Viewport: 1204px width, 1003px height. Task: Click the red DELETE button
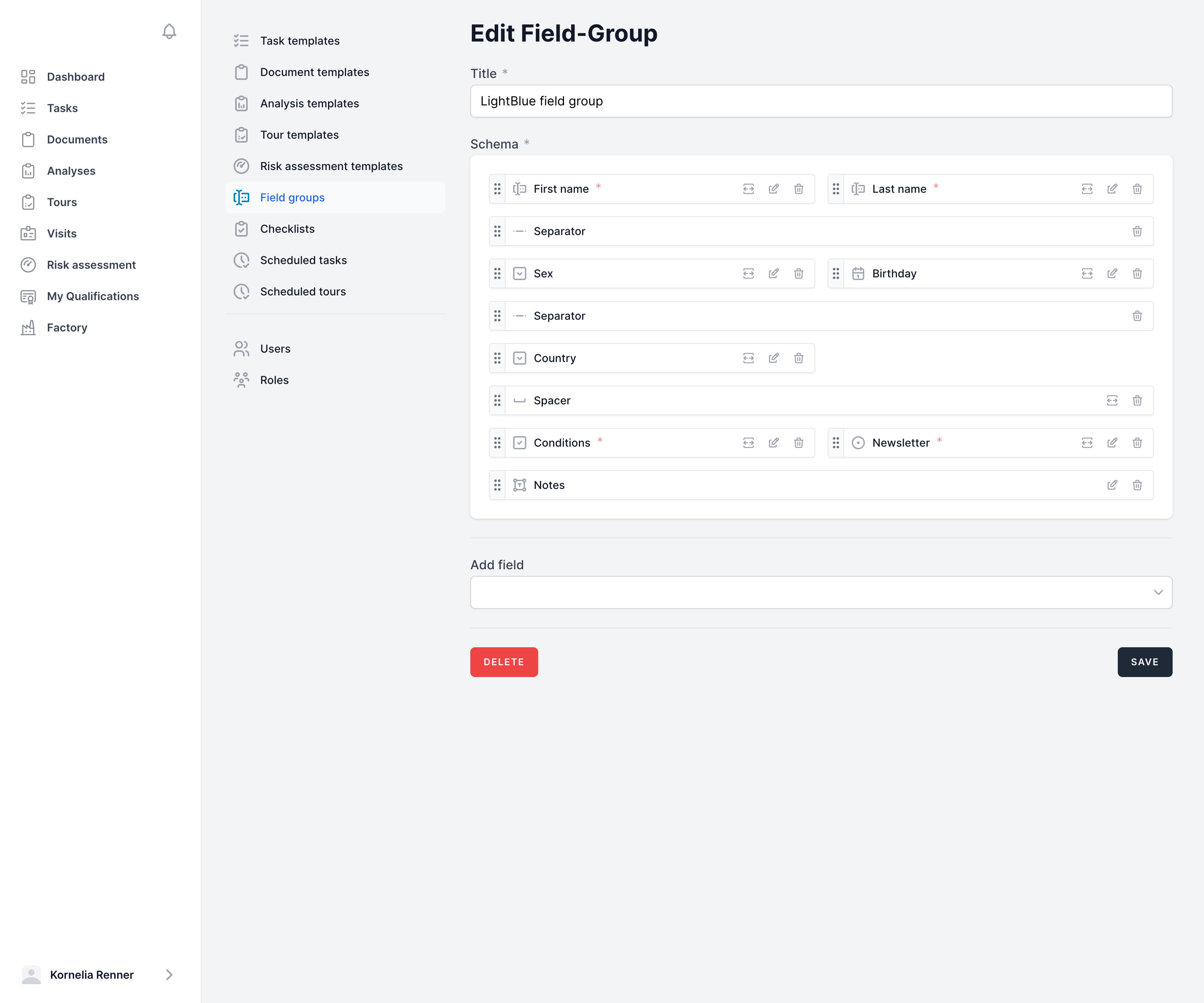[x=504, y=662]
